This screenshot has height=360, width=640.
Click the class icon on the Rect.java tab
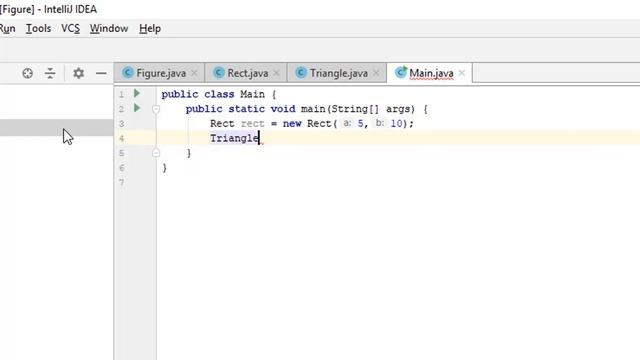(219, 73)
